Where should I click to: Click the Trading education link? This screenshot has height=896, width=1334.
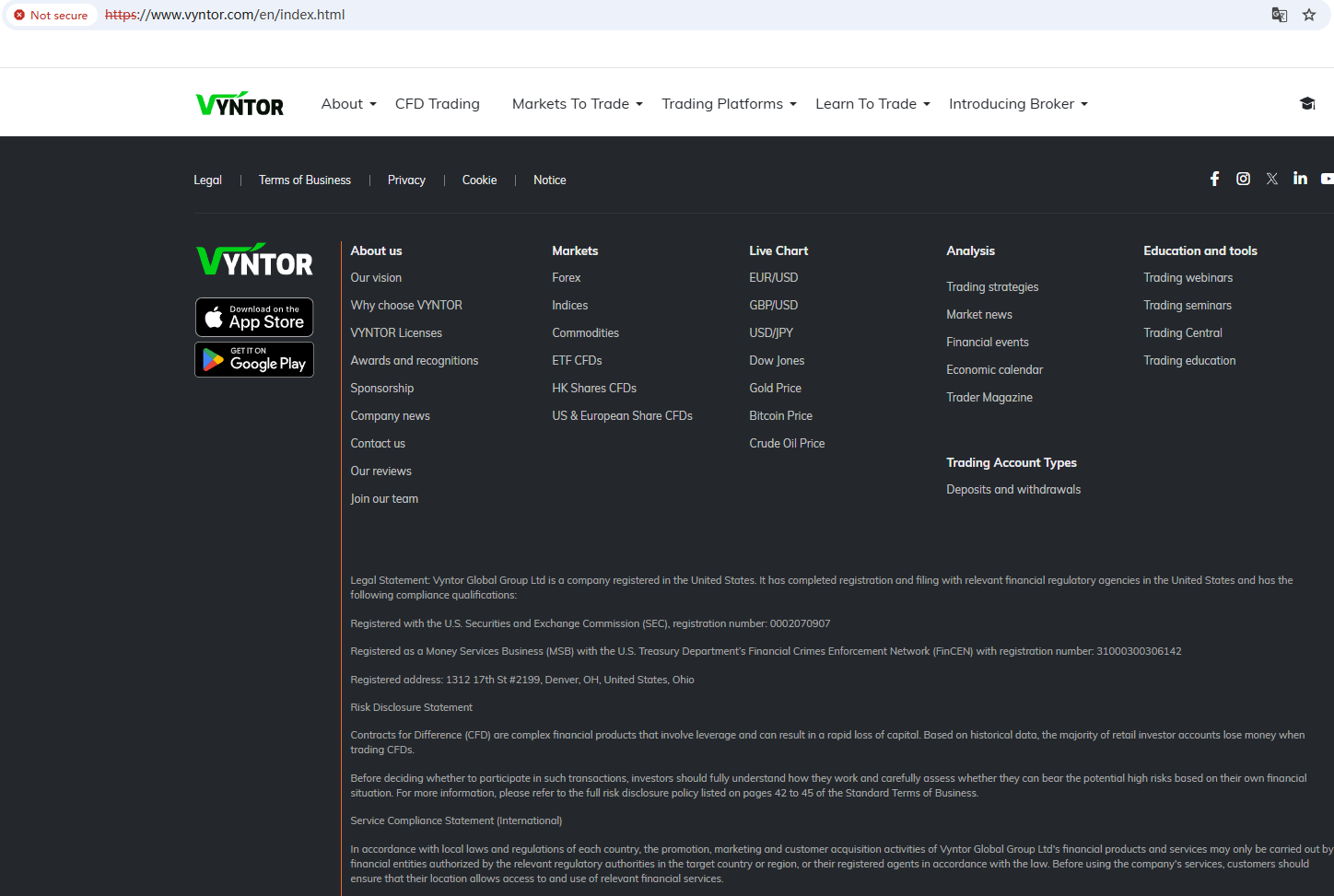pyautogui.click(x=1189, y=361)
